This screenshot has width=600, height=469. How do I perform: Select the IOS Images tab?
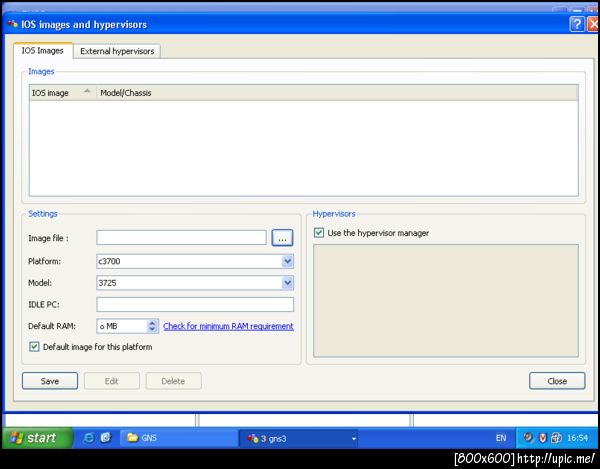coord(42,50)
